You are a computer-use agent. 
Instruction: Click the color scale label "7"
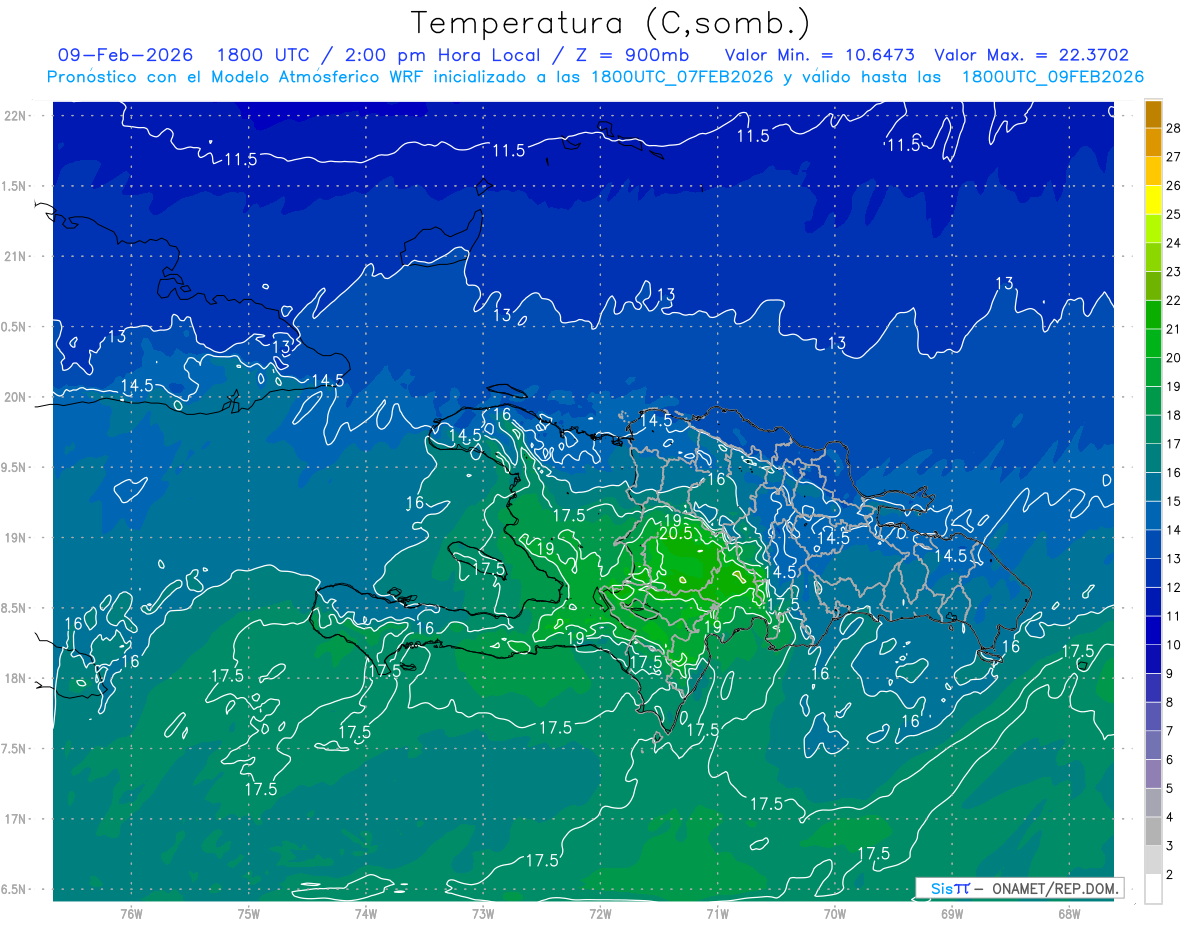pos(1170,731)
